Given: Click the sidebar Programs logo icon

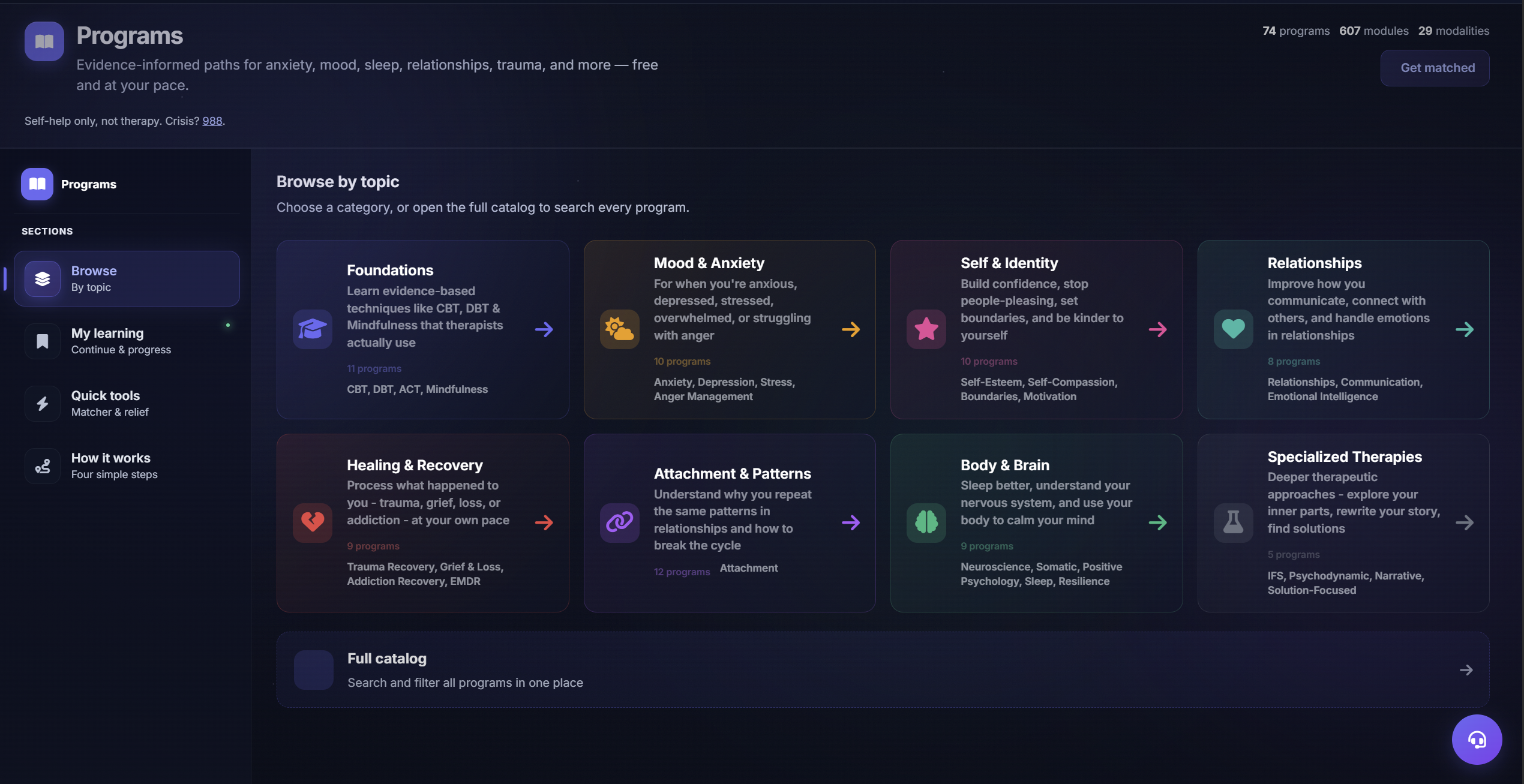Looking at the screenshot, I should [37, 184].
